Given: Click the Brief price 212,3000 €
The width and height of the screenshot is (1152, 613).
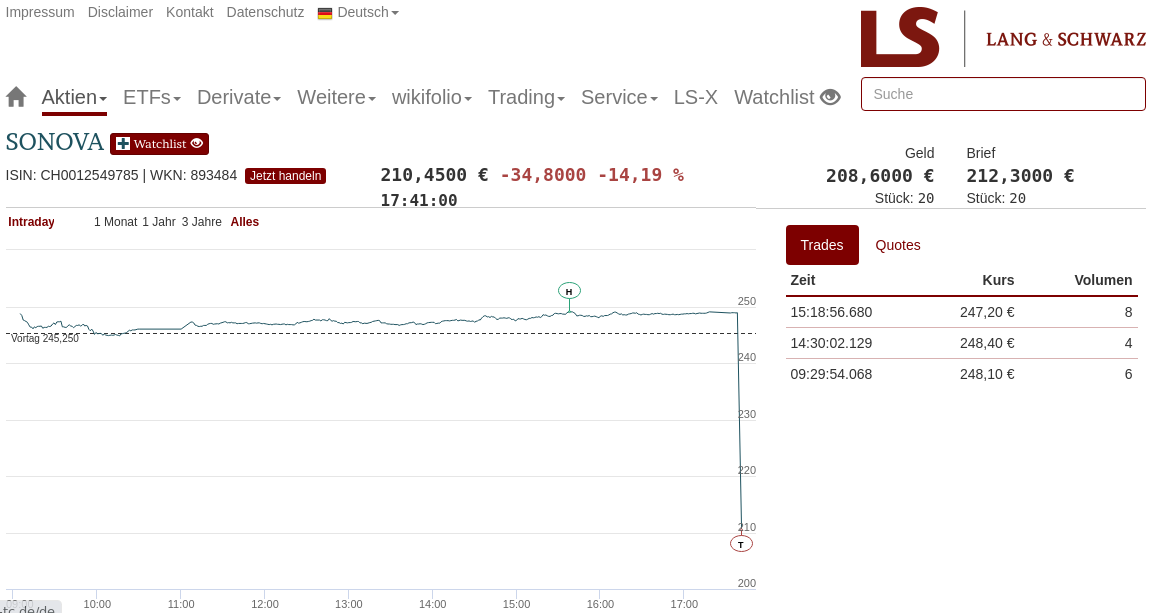Looking at the screenshot, I should pos(1020,176).
